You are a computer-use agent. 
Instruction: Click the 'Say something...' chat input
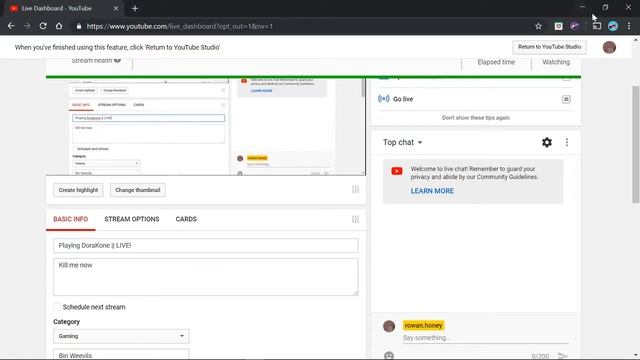click(x=485, y=338)
